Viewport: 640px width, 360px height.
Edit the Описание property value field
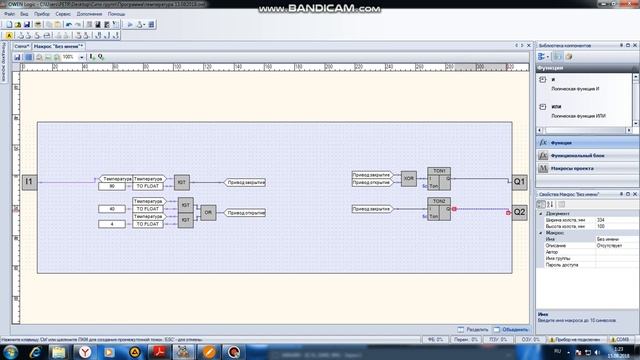[617, 246]
